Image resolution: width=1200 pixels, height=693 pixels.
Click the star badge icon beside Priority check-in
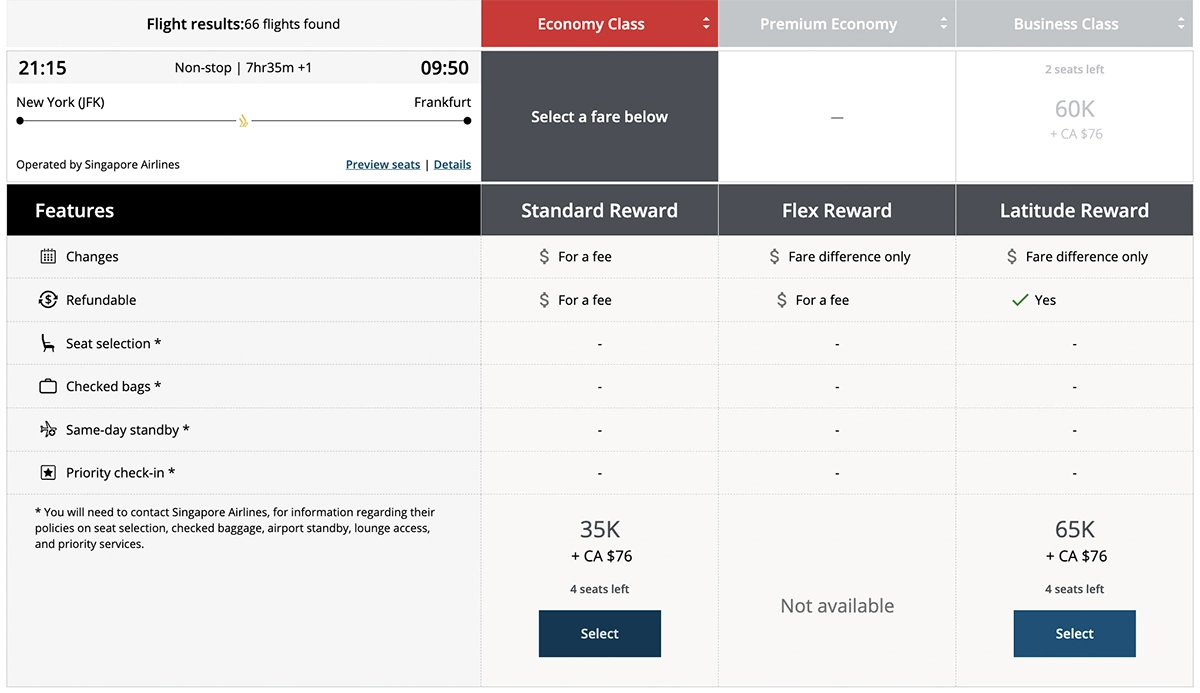47,472
